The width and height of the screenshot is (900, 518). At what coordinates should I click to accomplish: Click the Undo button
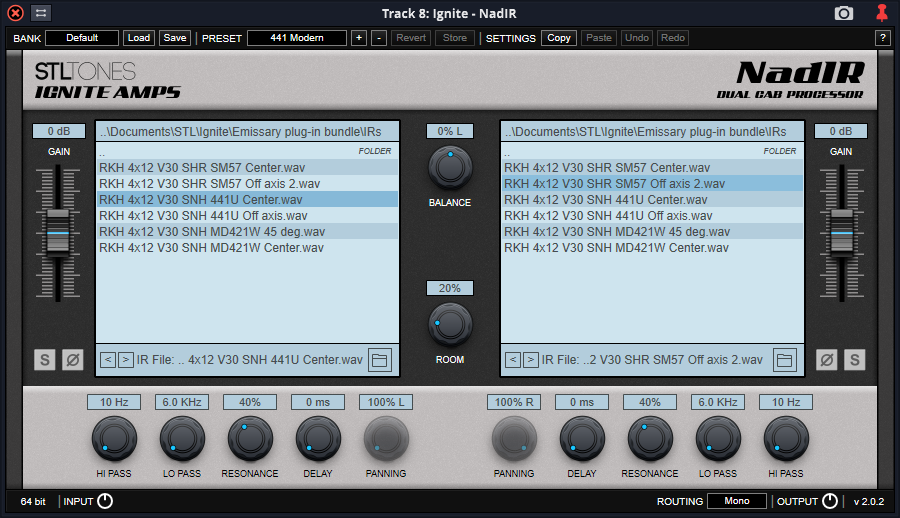coord(637,38)
